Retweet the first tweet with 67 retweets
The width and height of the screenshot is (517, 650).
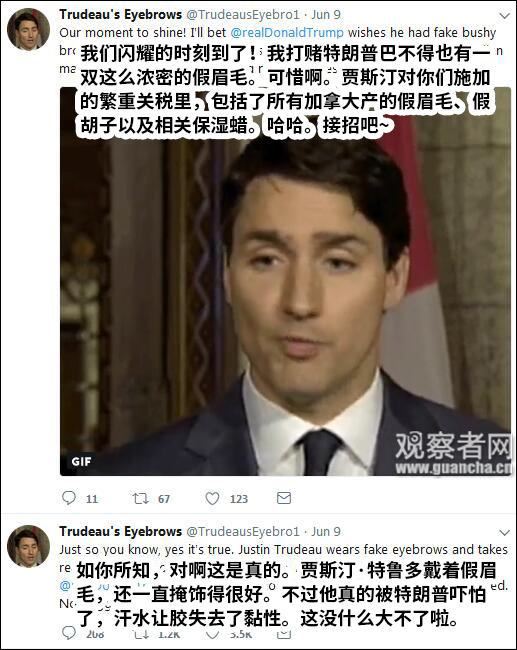(x=141, y=498)
